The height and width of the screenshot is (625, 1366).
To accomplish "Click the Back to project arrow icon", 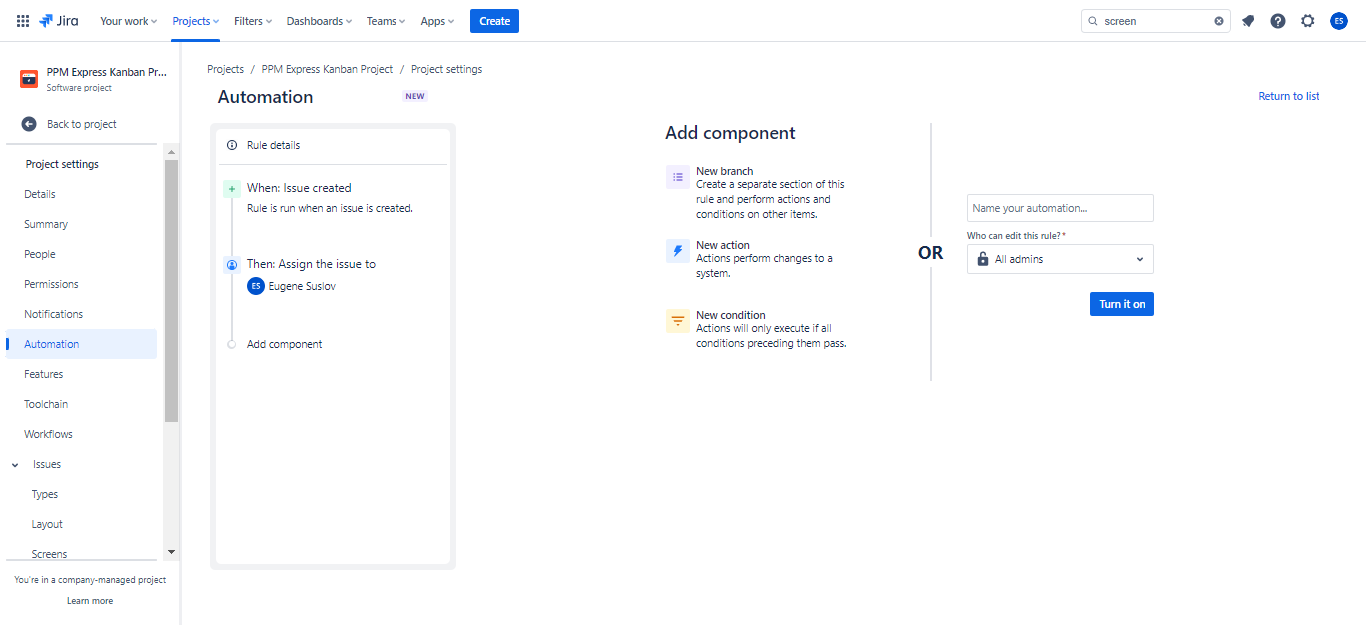I will (x=29, y=124).
